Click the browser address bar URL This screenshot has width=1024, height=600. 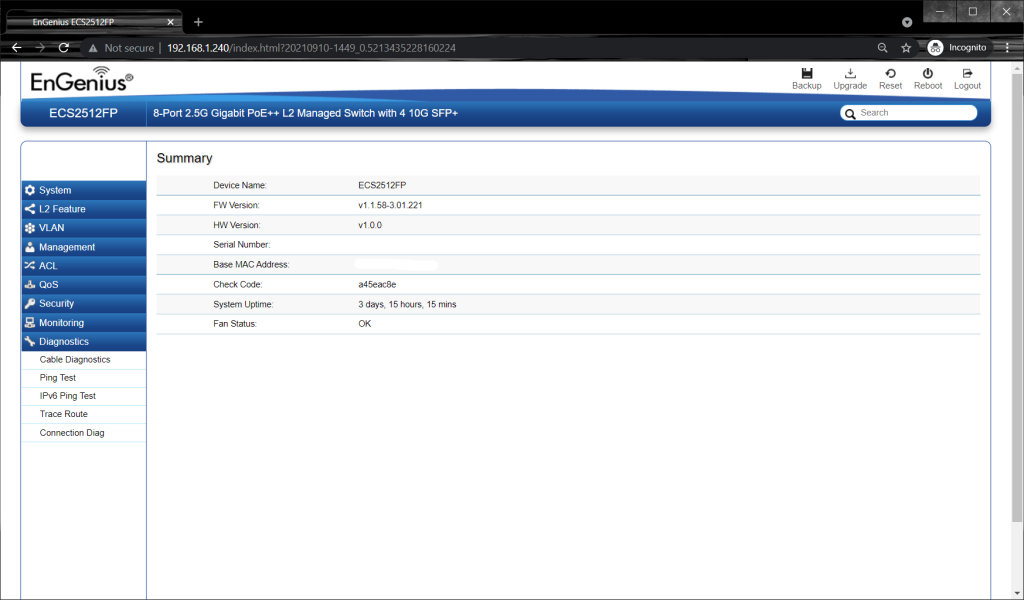click(312, 48)
